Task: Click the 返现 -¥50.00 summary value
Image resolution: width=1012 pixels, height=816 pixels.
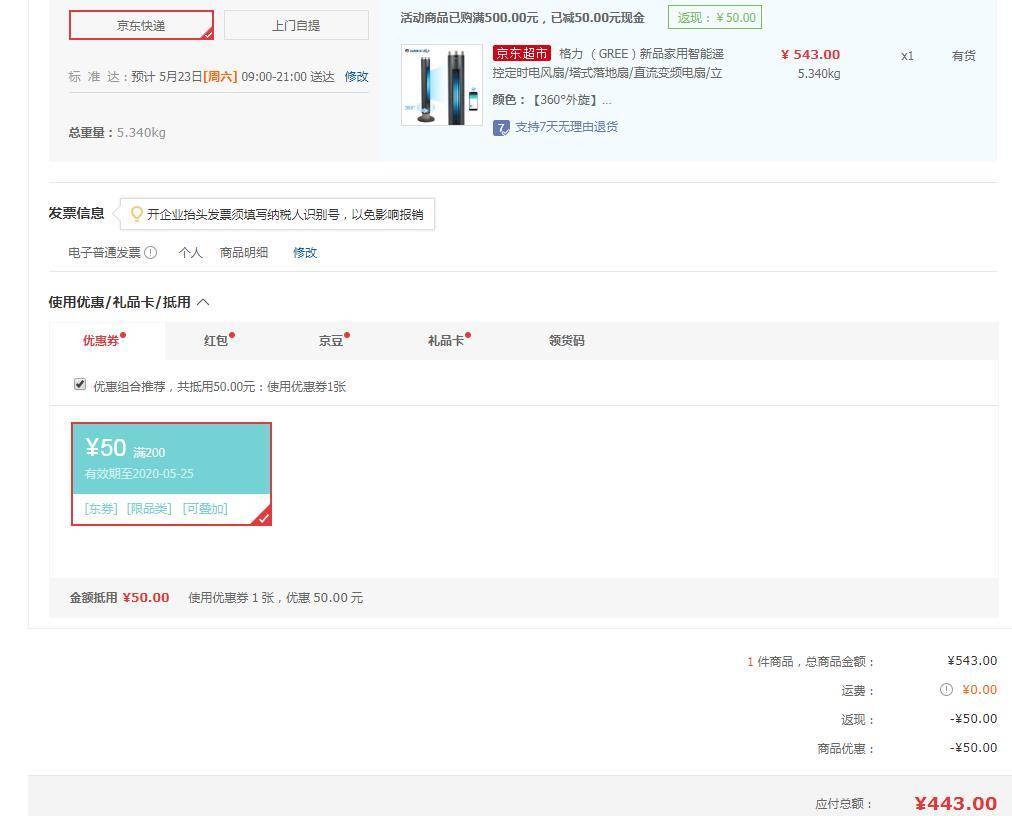Action: point(973,719)
